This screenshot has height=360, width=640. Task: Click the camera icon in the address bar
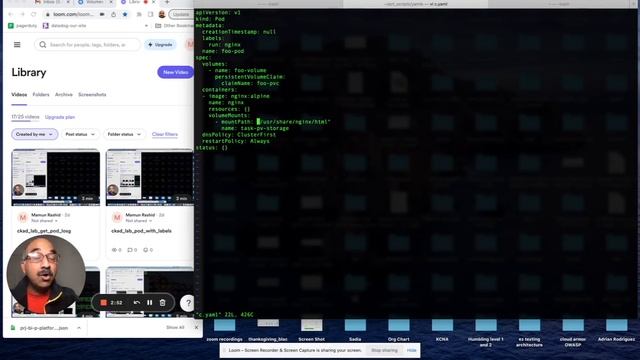102,14
